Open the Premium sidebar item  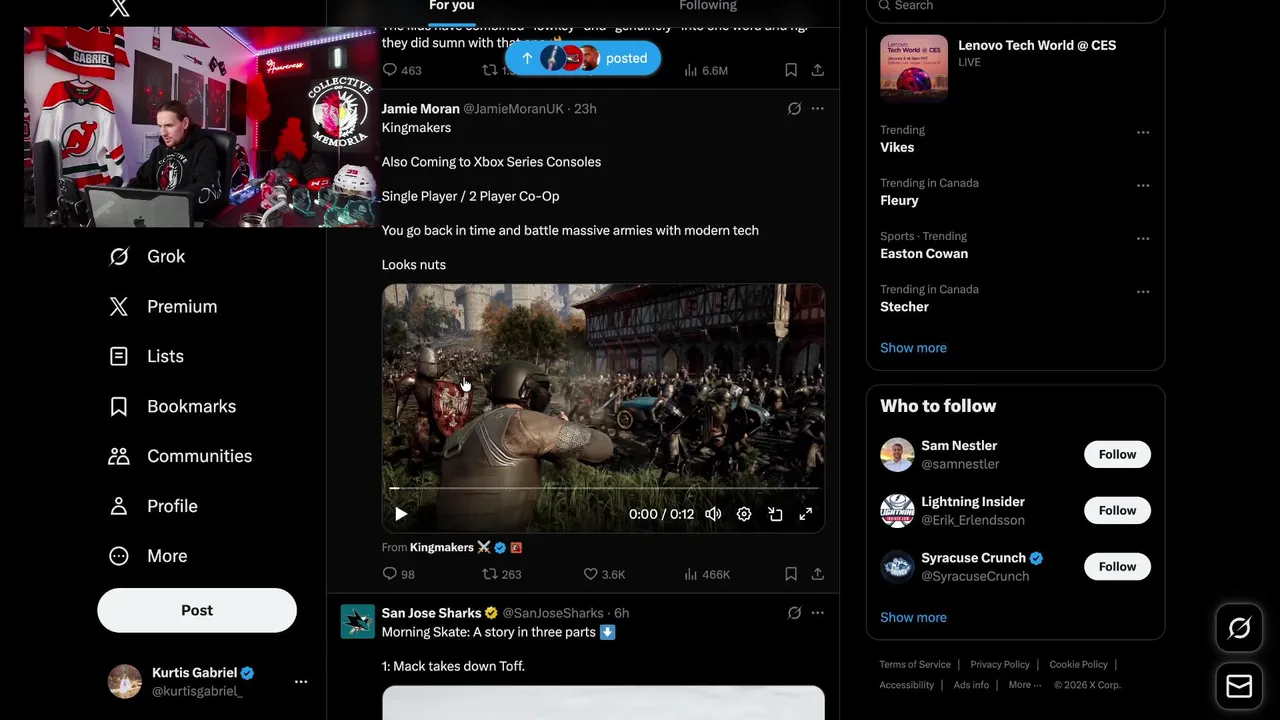click(x=163, y=306)
